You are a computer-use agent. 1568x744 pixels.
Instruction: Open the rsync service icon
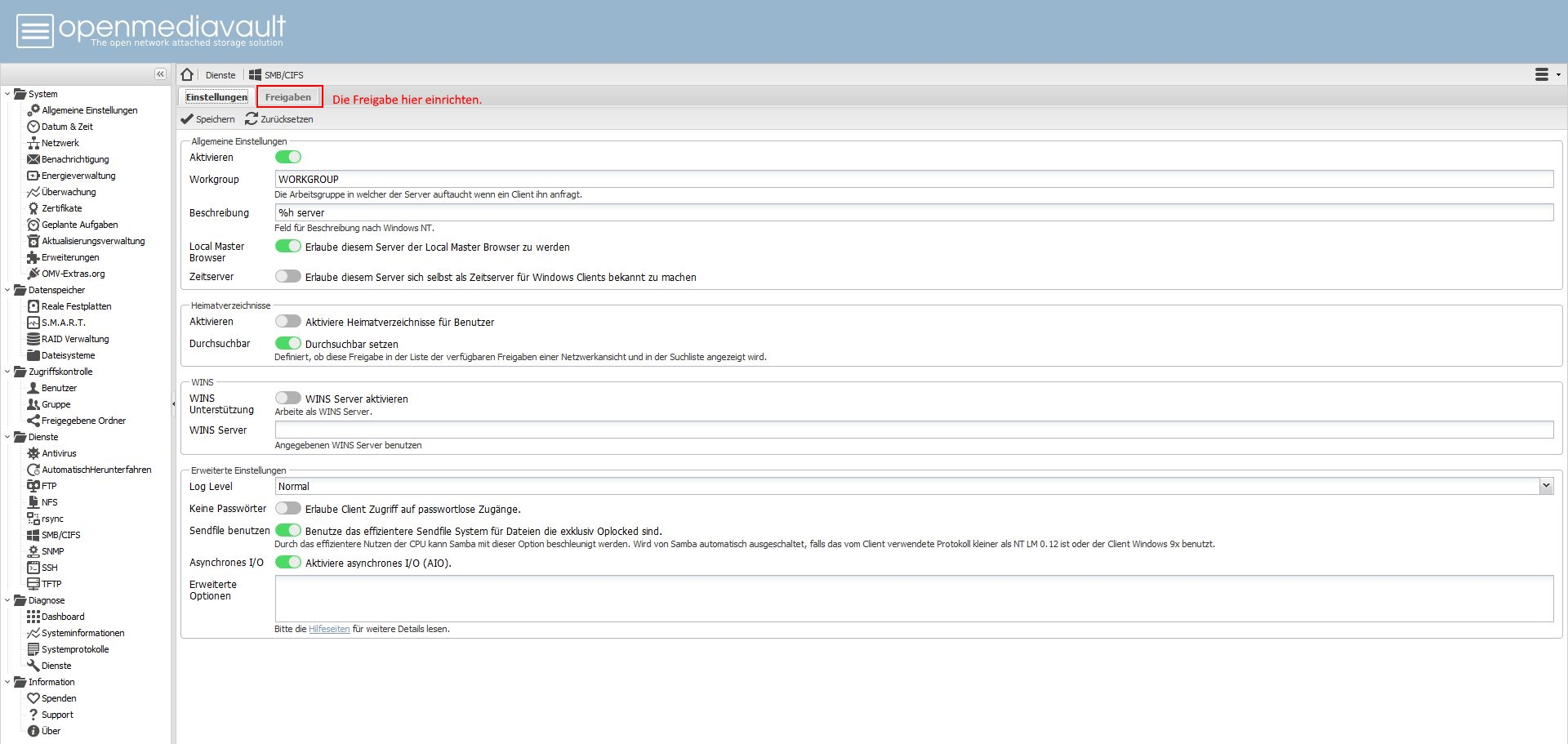[33, 519]
